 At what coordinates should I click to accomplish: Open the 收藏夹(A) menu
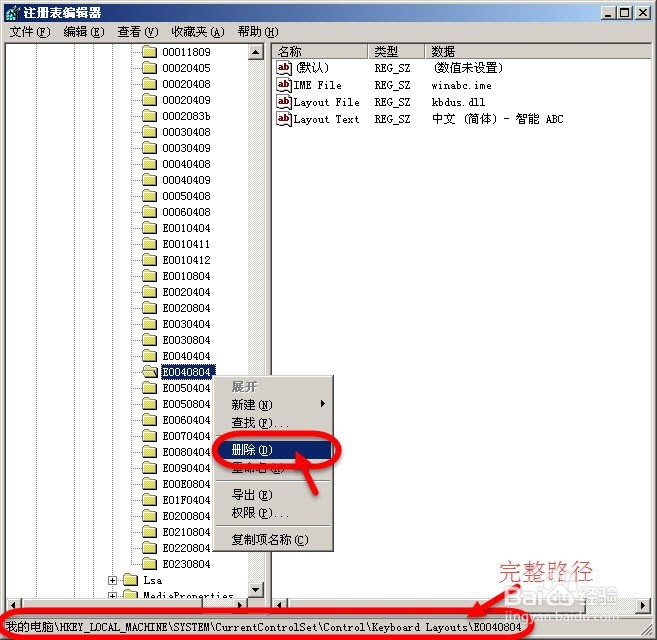(198, 32)
